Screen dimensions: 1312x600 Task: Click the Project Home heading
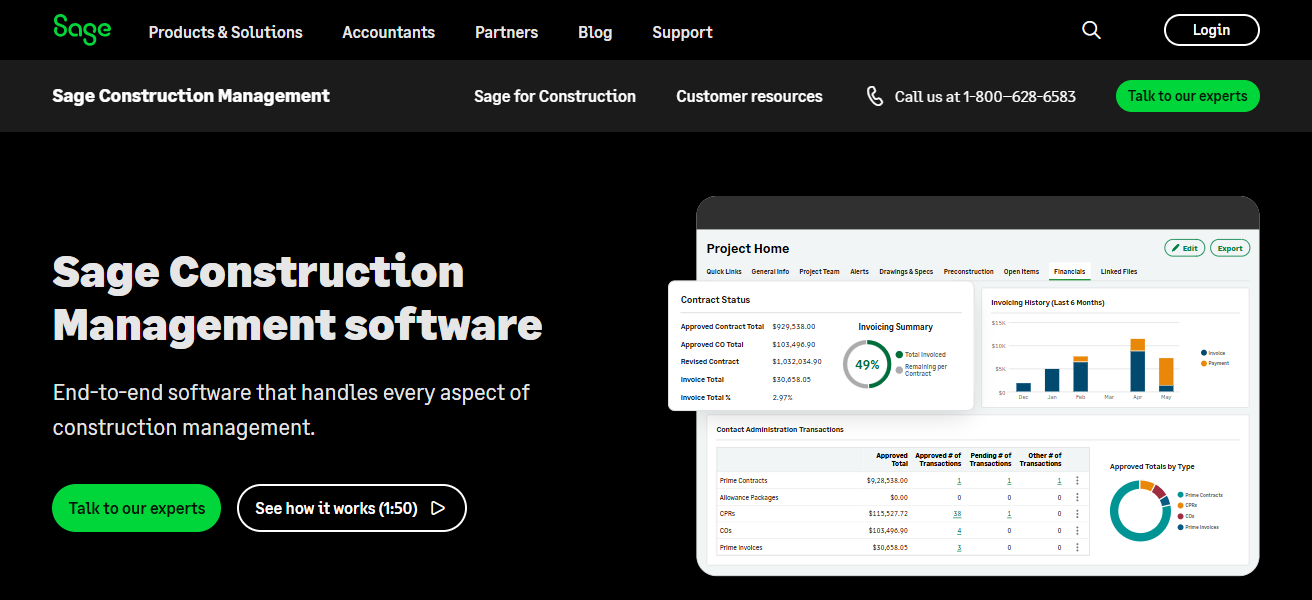tap(748, 248)
